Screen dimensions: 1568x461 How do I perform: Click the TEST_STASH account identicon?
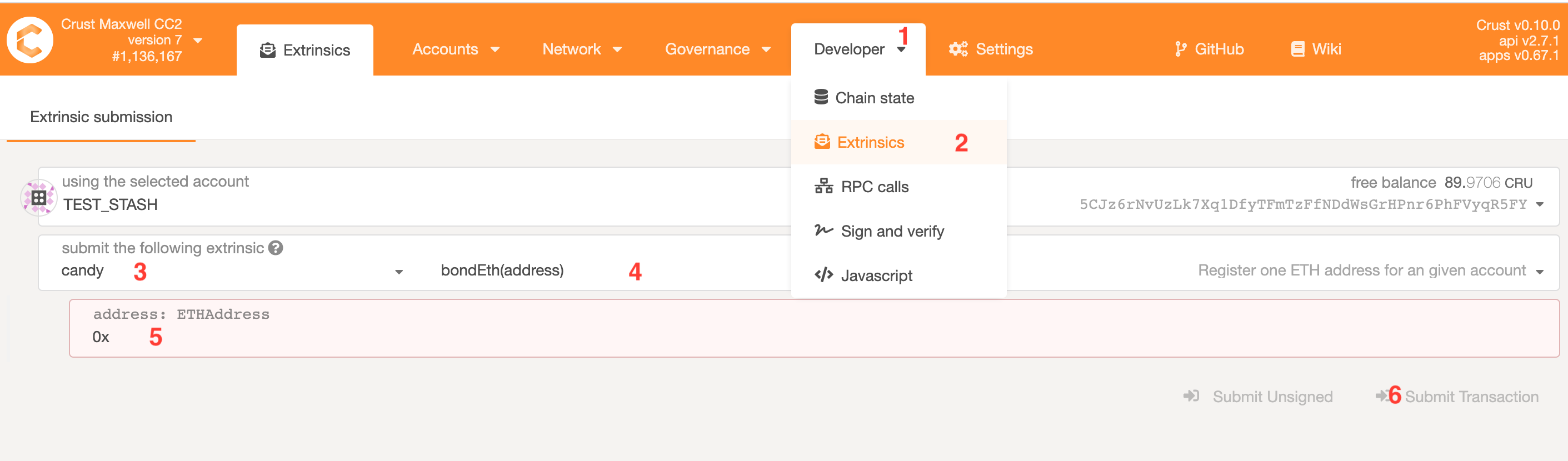pyautogui.click(x=39, y=197)
